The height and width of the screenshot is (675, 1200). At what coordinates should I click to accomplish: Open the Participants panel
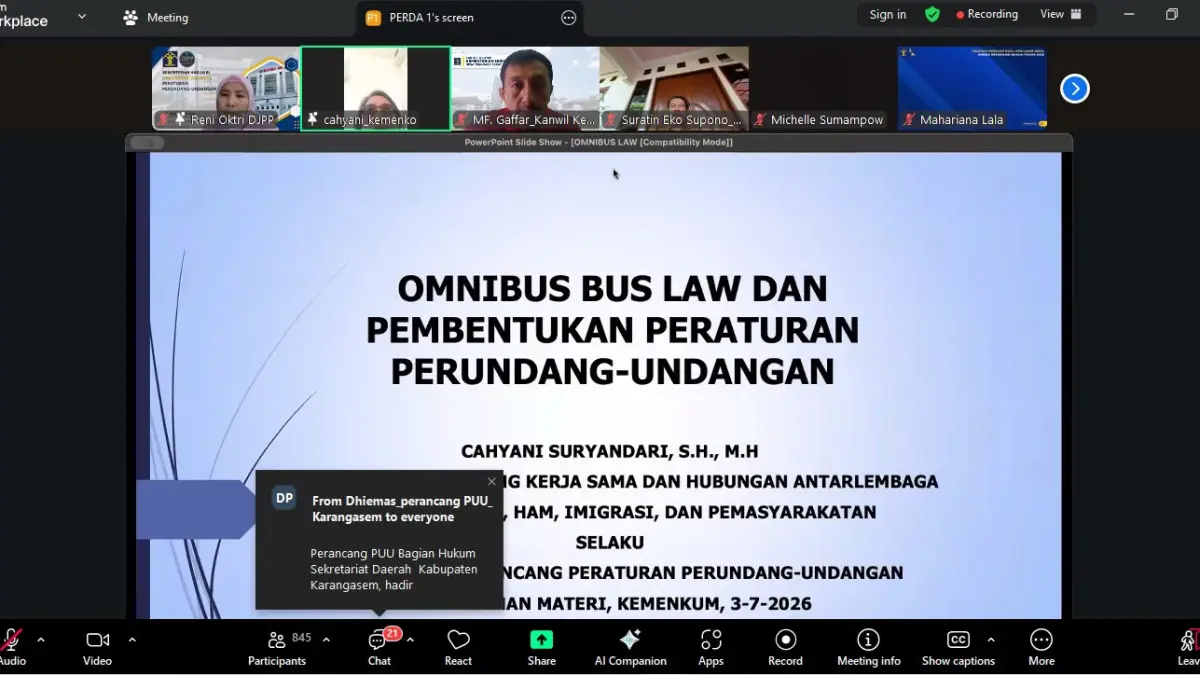point(277,647)
